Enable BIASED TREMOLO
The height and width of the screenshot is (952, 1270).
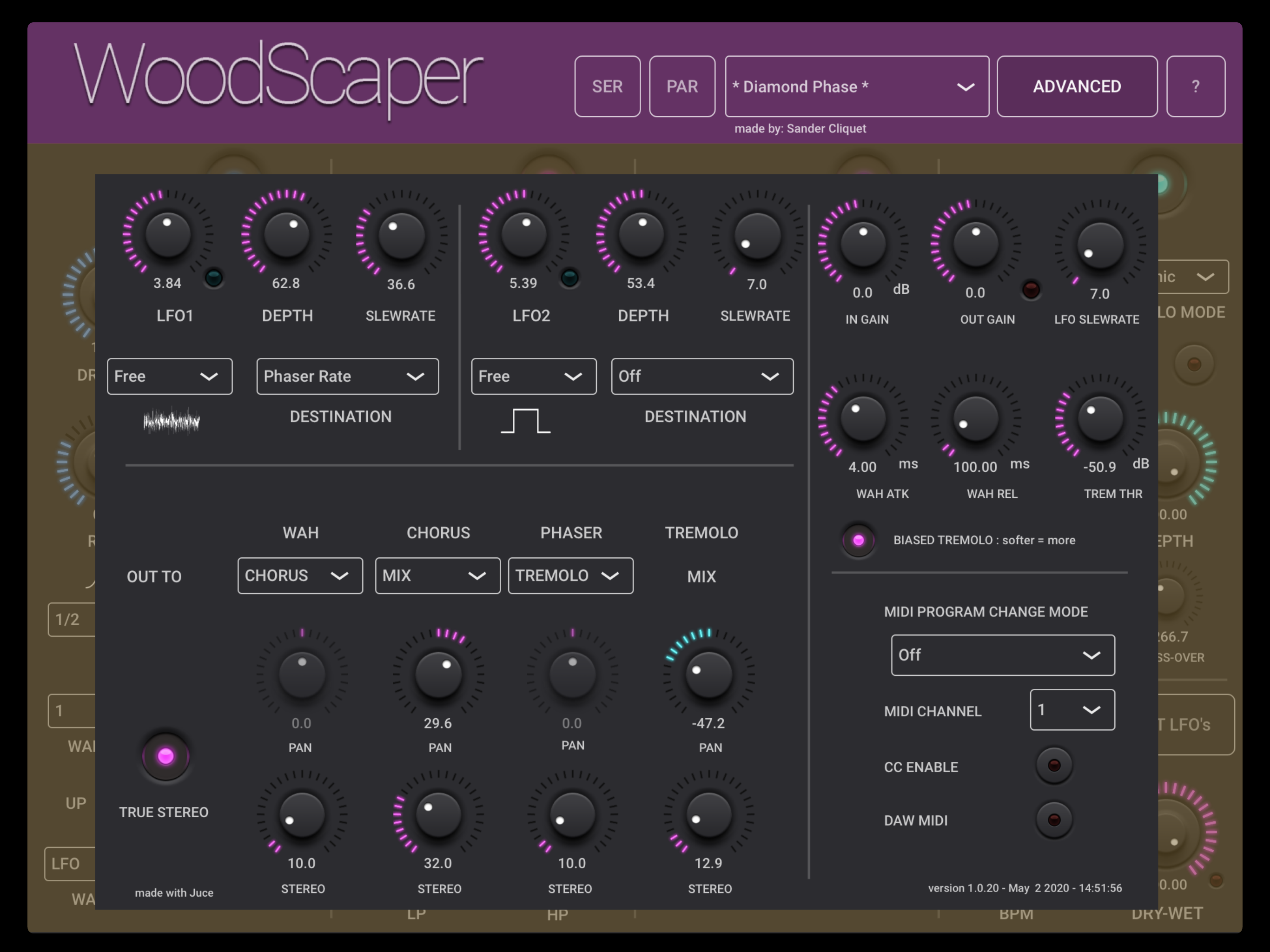click(857, 540)
